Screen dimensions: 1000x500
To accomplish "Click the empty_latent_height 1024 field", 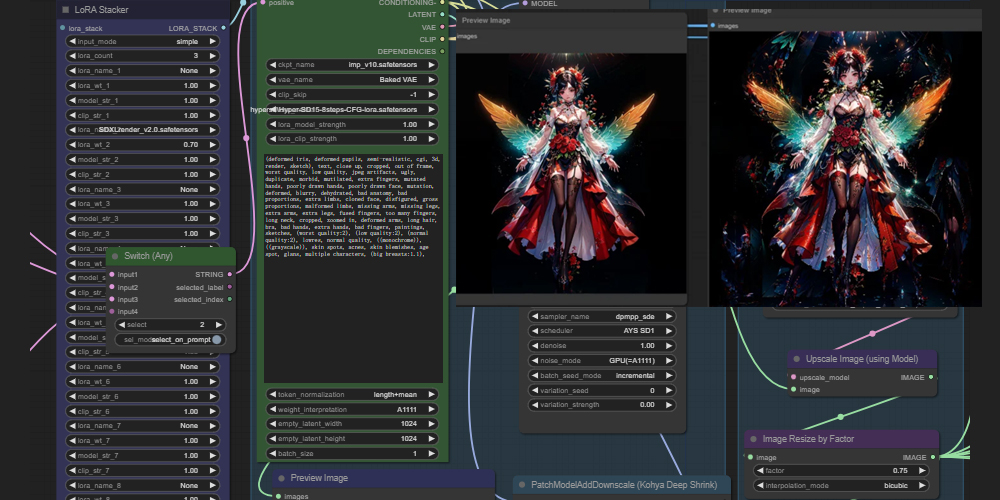I will [352, 439].
